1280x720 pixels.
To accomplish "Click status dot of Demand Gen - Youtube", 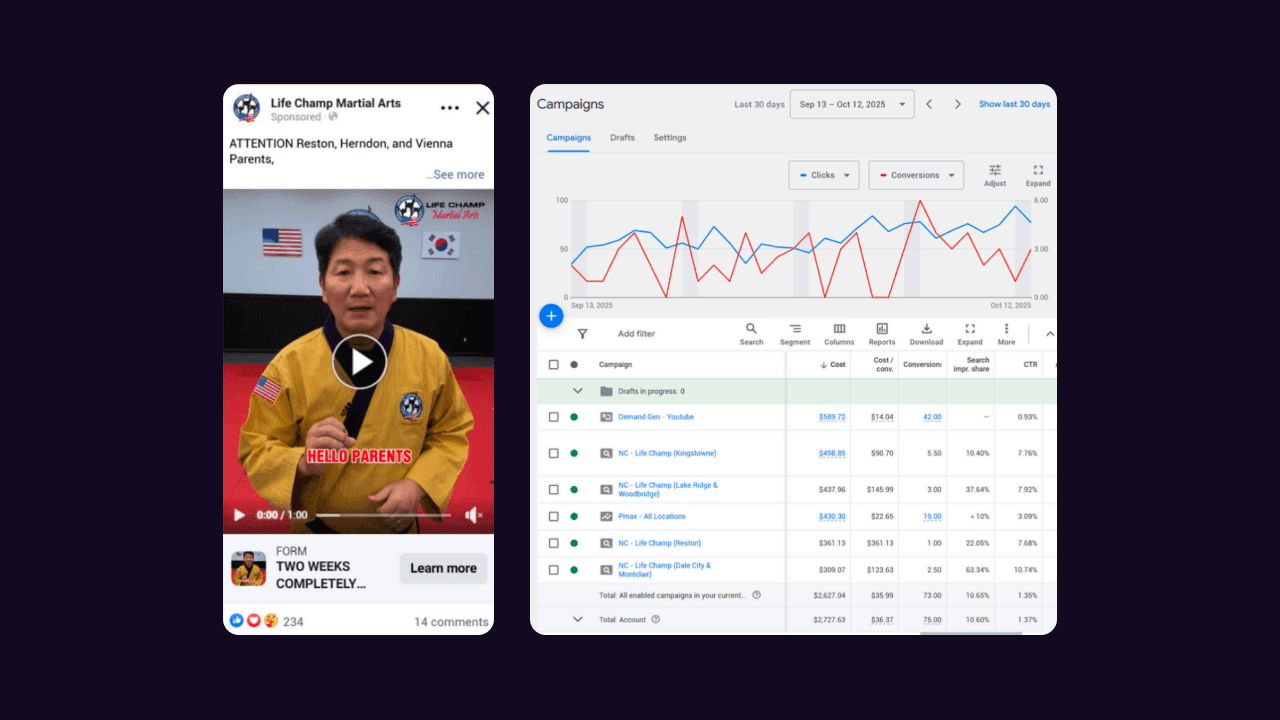I will 574,417.
